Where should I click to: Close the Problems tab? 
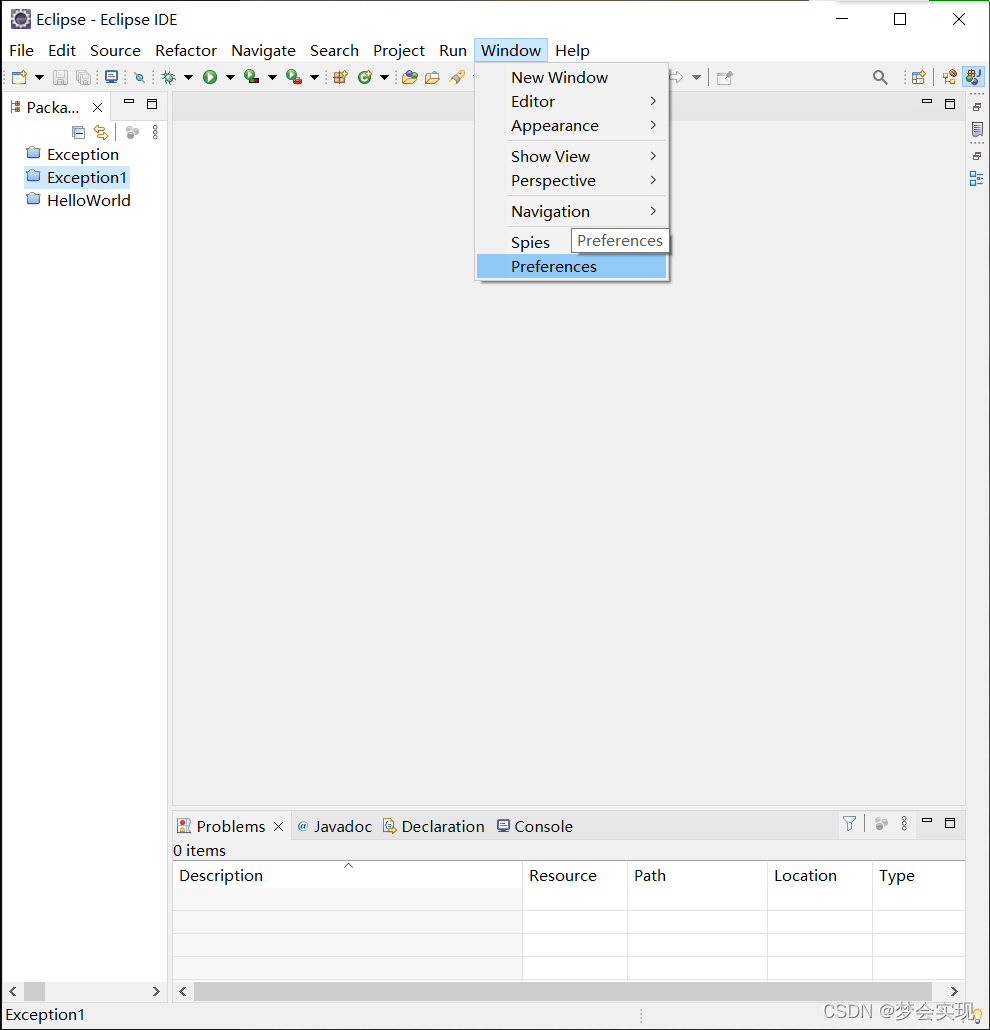click(279, 826)
